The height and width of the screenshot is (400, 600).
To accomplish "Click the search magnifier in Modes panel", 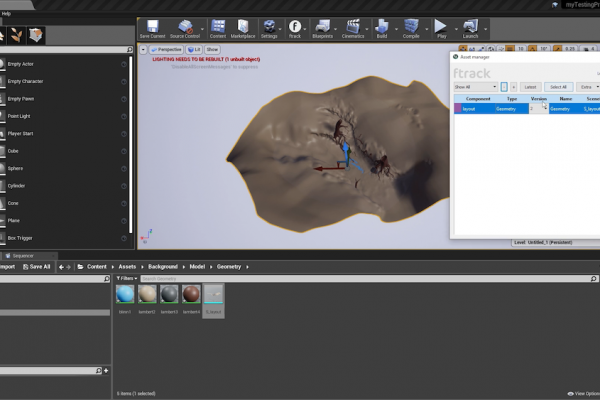I will click(x=129, y=50).
